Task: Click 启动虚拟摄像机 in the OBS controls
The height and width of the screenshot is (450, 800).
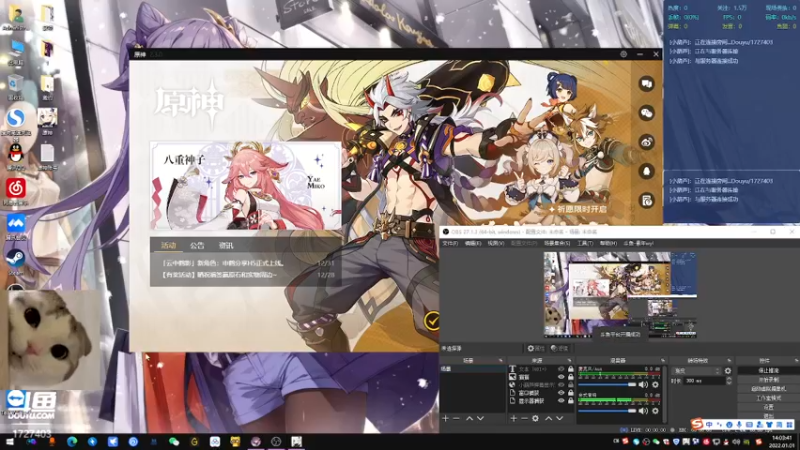Action: [768, 389]
